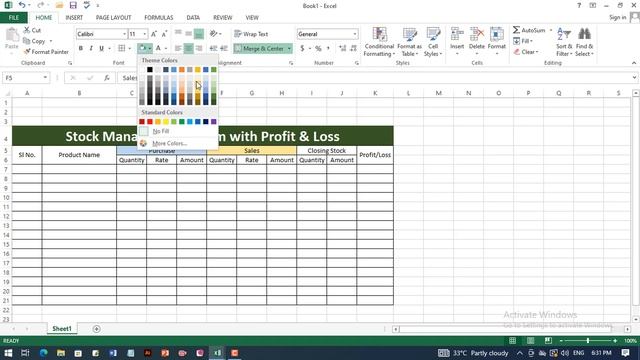Click Increase Indent icon
This screenshot has width=640, height=360.
click(x=224, y=48)
